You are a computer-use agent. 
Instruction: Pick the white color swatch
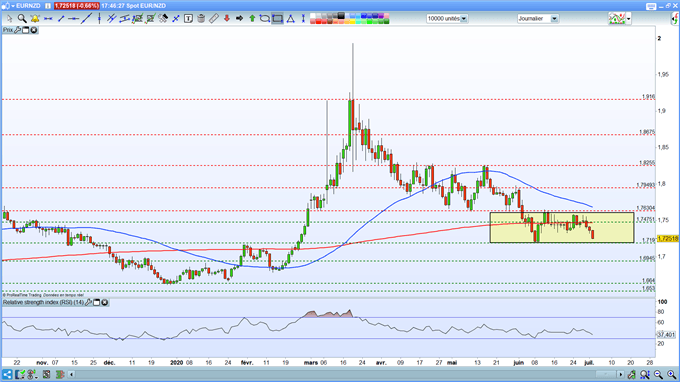[x=313, y=16]
